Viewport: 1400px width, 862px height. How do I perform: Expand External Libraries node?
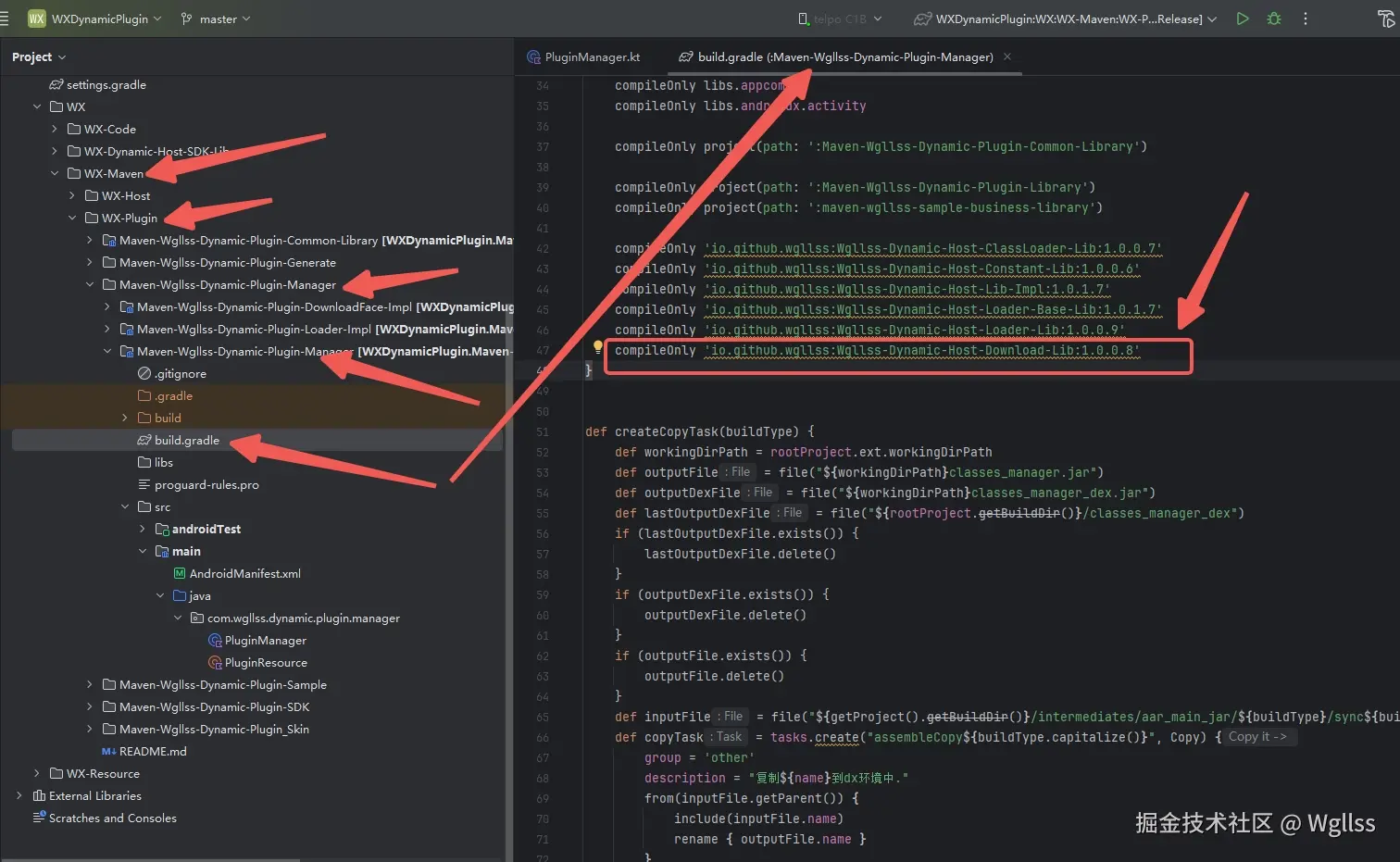(x=19, y=796)
